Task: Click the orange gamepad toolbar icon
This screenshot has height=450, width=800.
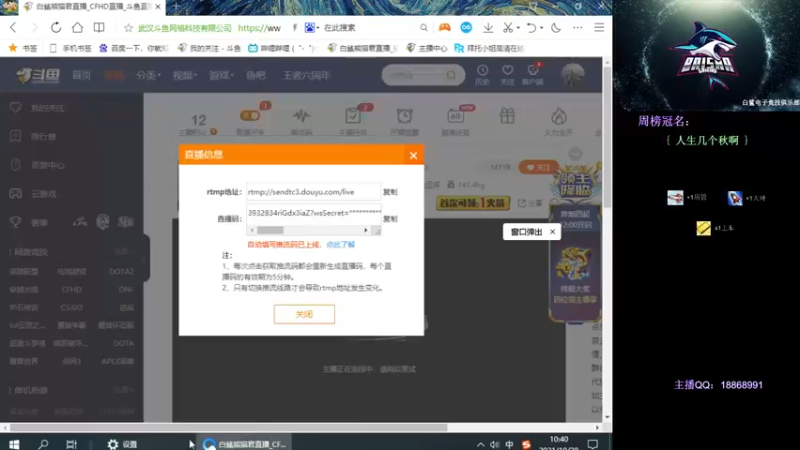Action: pos(444,28)
